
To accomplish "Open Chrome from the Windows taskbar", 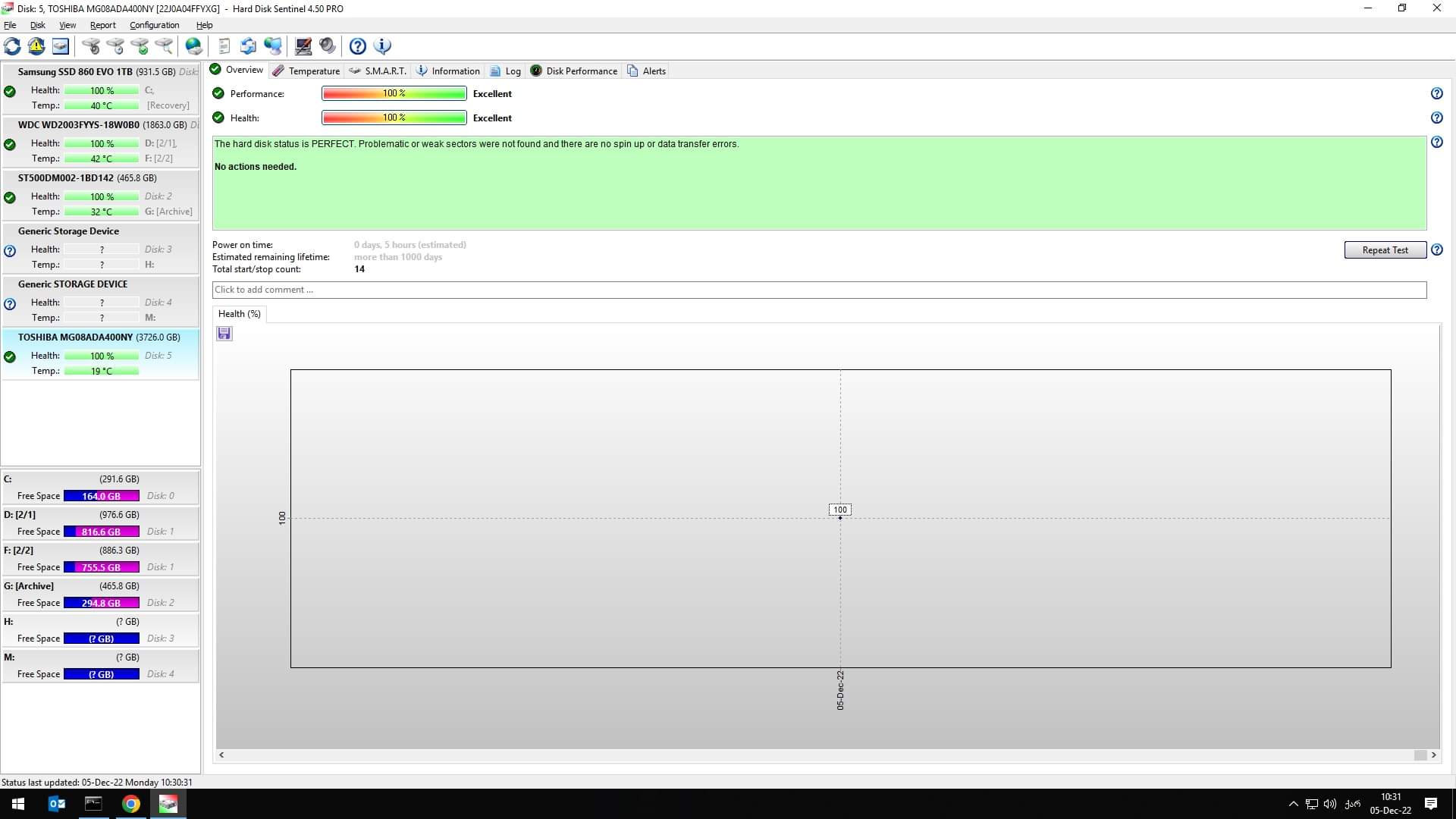I will [x=131, y=804].
